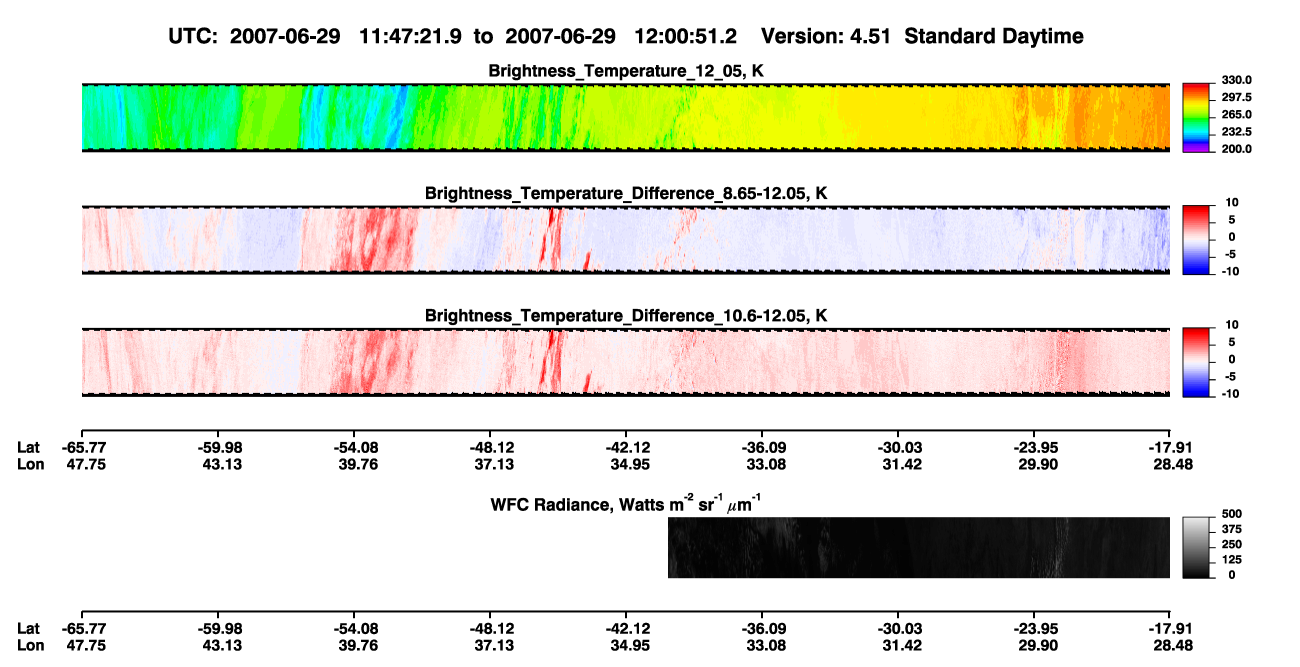Click the 232.5 color bar label
The image size is (1300, 667).
[1236, 132]
